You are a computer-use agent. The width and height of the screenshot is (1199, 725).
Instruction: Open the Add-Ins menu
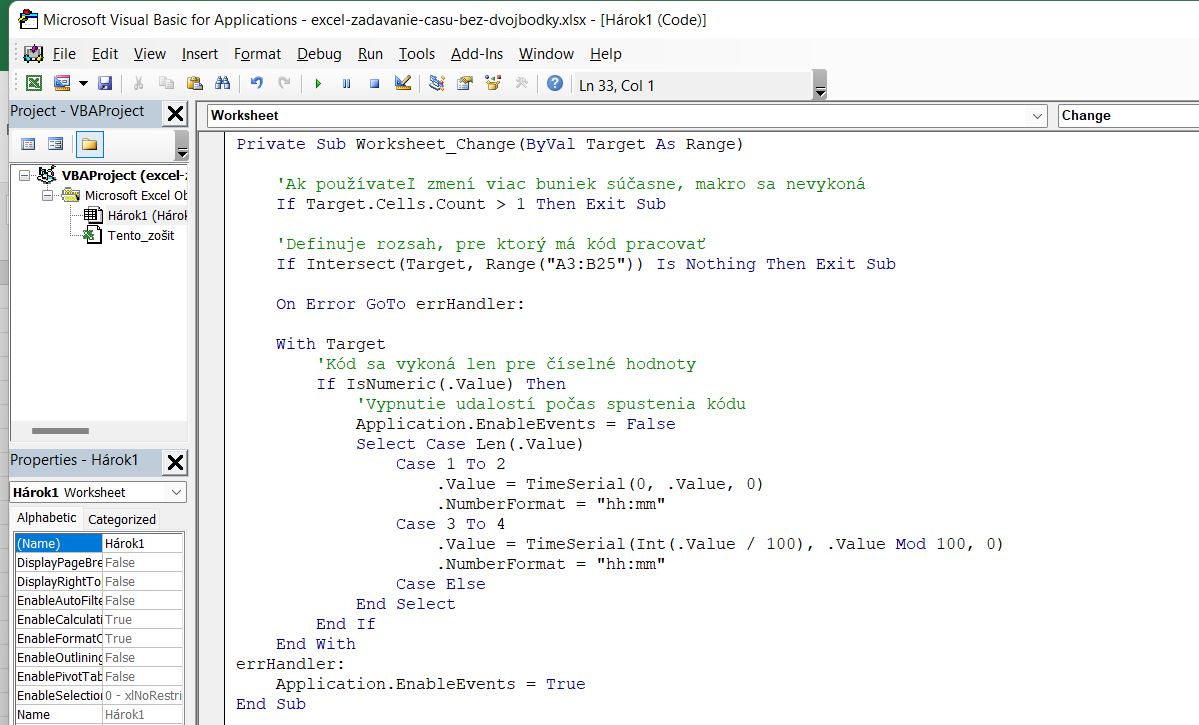click(476, 54)
